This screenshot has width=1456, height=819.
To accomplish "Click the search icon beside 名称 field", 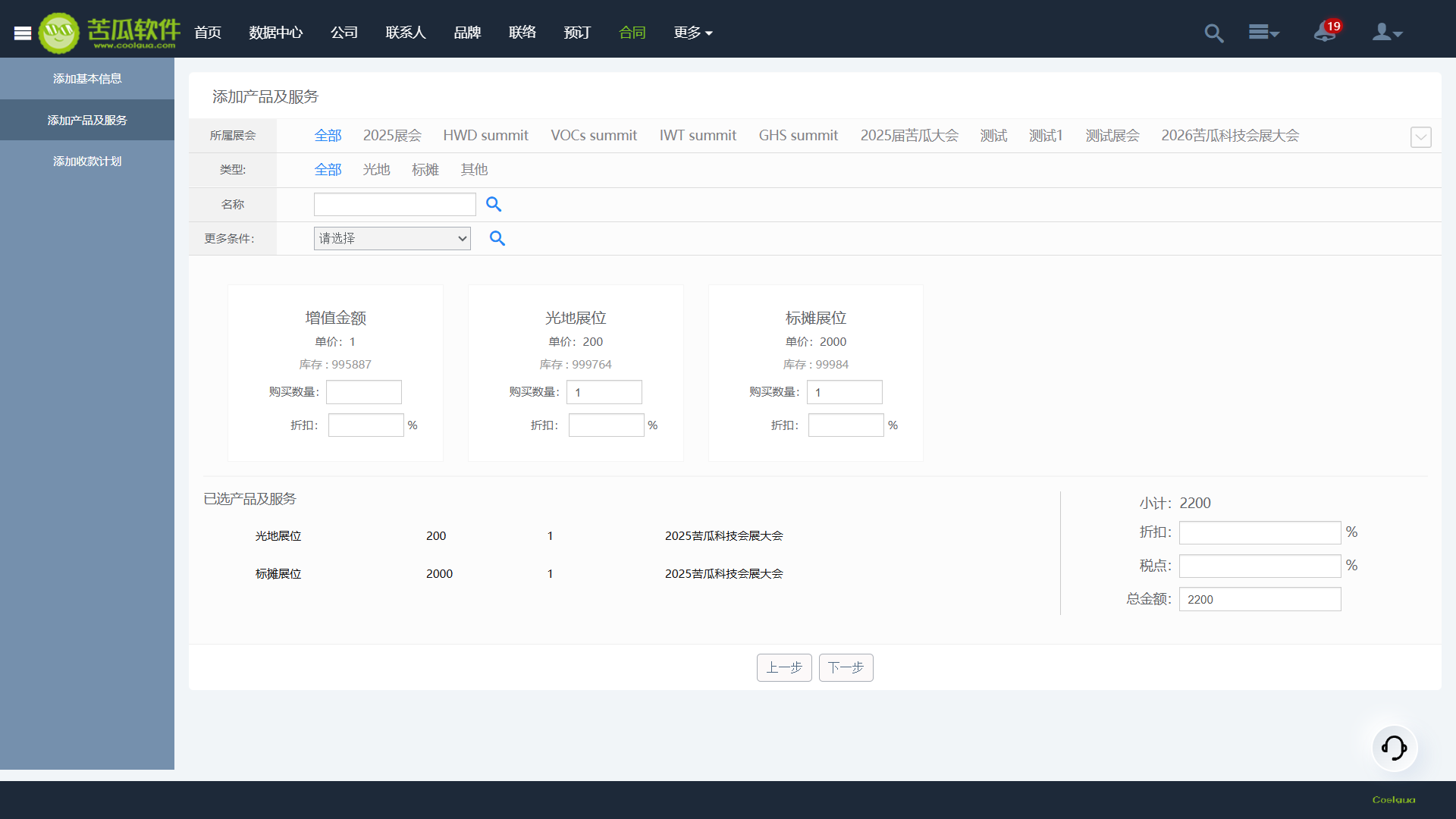I will (x=494, y=204).
